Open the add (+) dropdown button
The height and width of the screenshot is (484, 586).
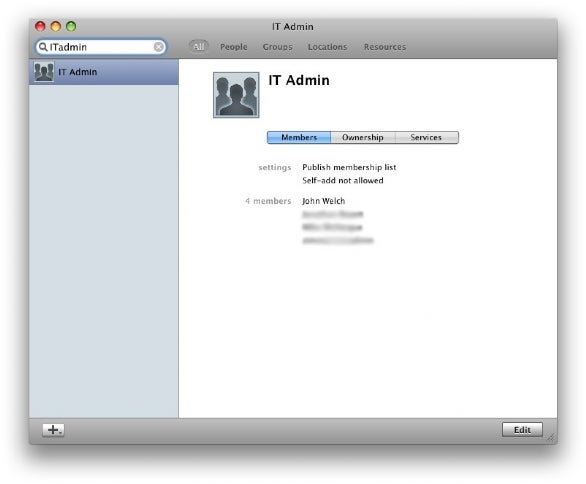pyautogui.click(x=53, y=430)
